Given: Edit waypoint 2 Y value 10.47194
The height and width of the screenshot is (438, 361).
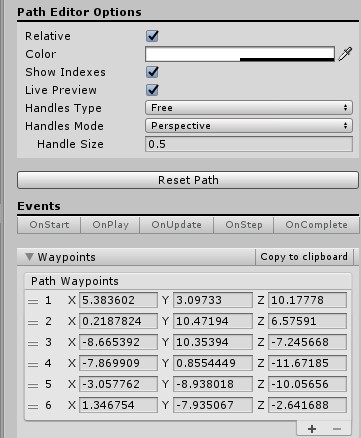Looking at the screenshot, I should point(213,321).
